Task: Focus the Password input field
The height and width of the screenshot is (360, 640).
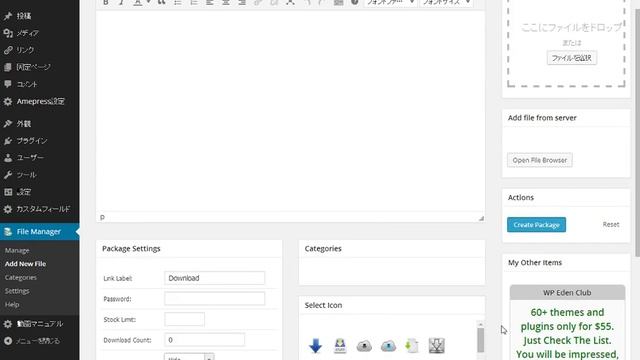Action: [x=215, y=299]
